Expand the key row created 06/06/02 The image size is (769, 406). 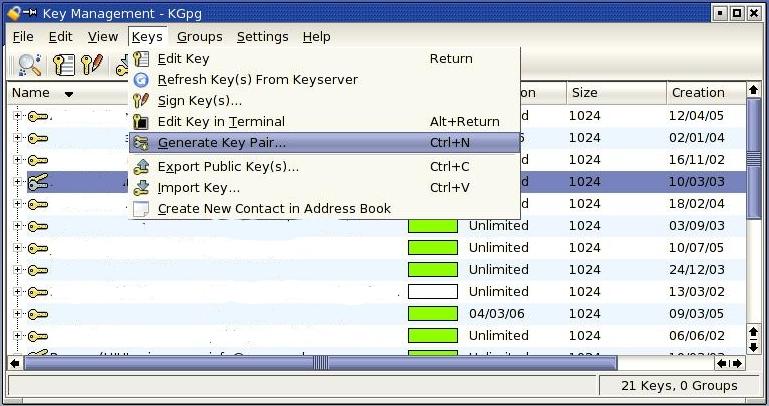click(17, 335)
